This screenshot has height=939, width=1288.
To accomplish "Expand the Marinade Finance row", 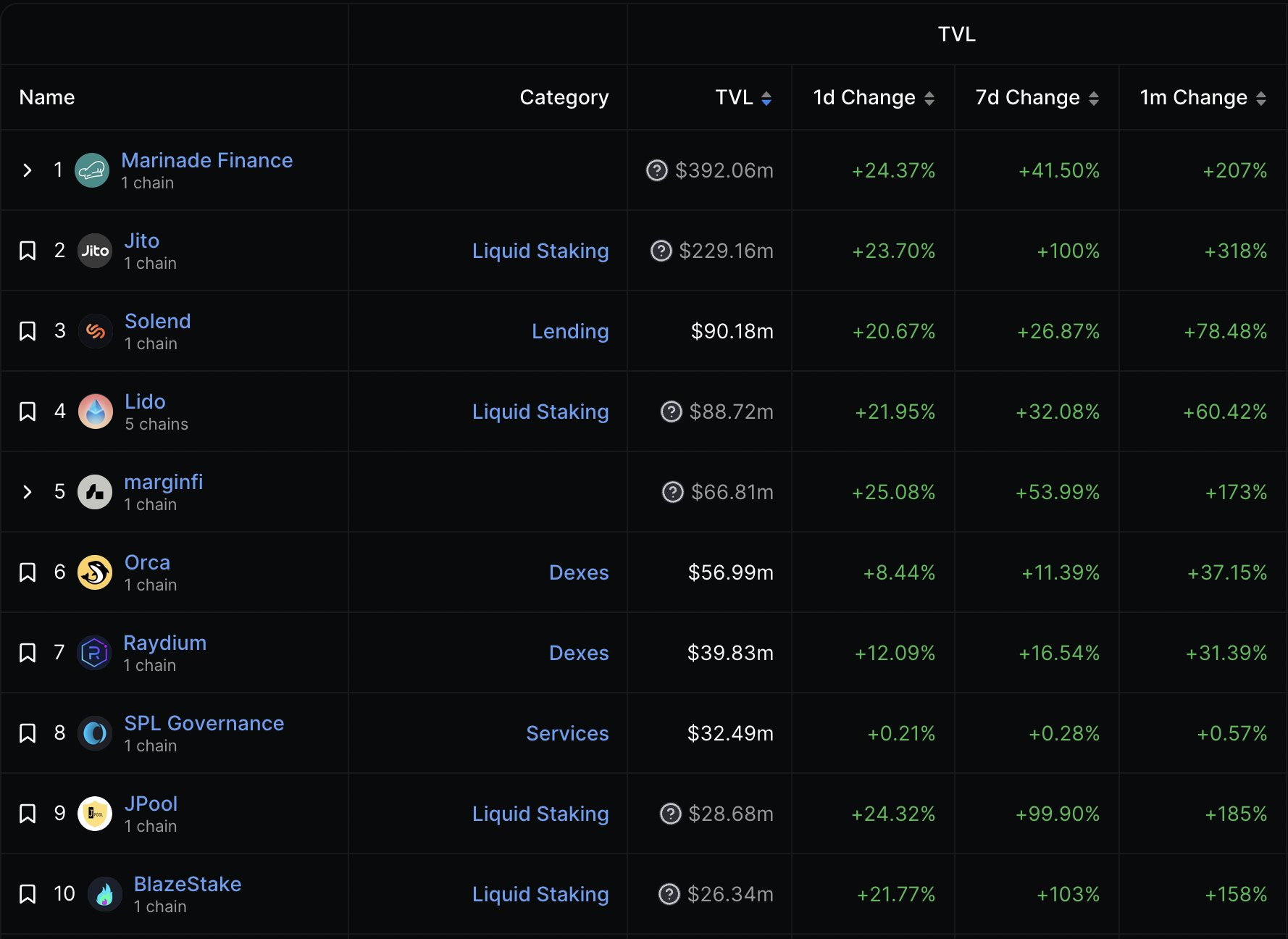I will point(28,170).
